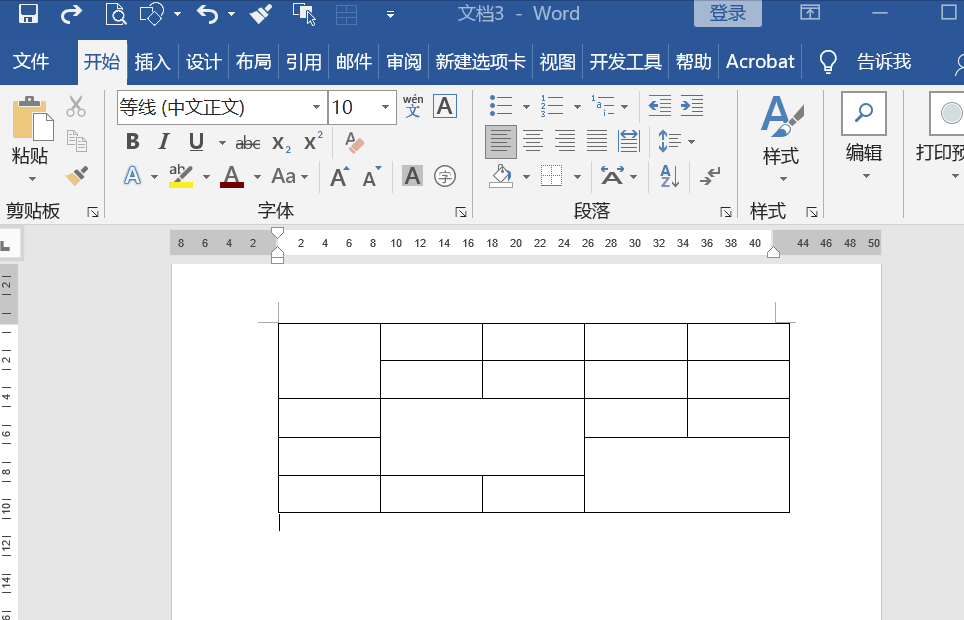The image size is (964, 620).
Task: Apply the Text Effects outlined A
Action: (132, 177)
